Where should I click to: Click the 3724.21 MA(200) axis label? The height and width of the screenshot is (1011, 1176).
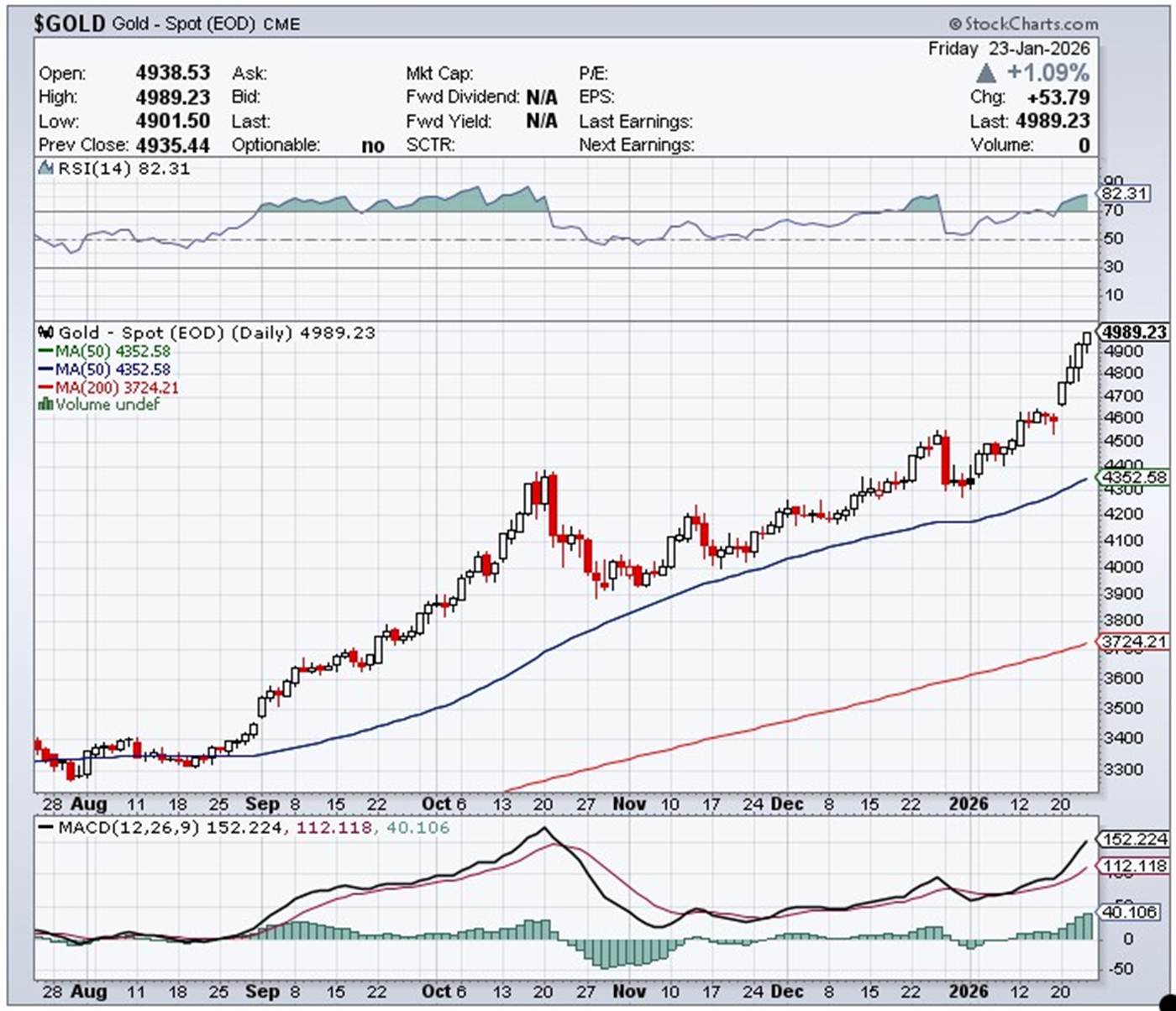(1133, 642)
